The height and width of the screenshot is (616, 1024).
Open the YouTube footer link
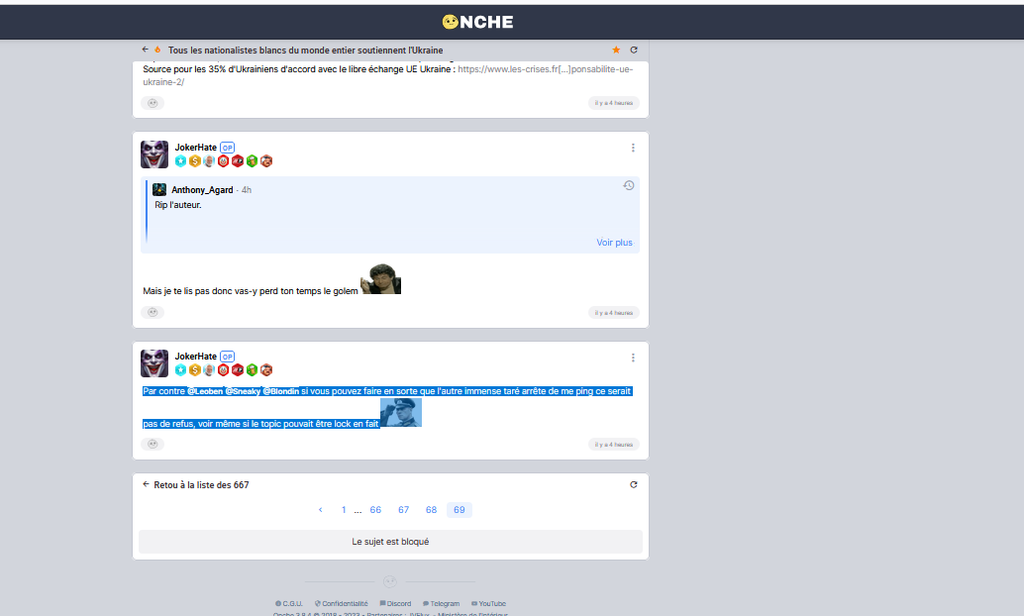coord(488,604)
